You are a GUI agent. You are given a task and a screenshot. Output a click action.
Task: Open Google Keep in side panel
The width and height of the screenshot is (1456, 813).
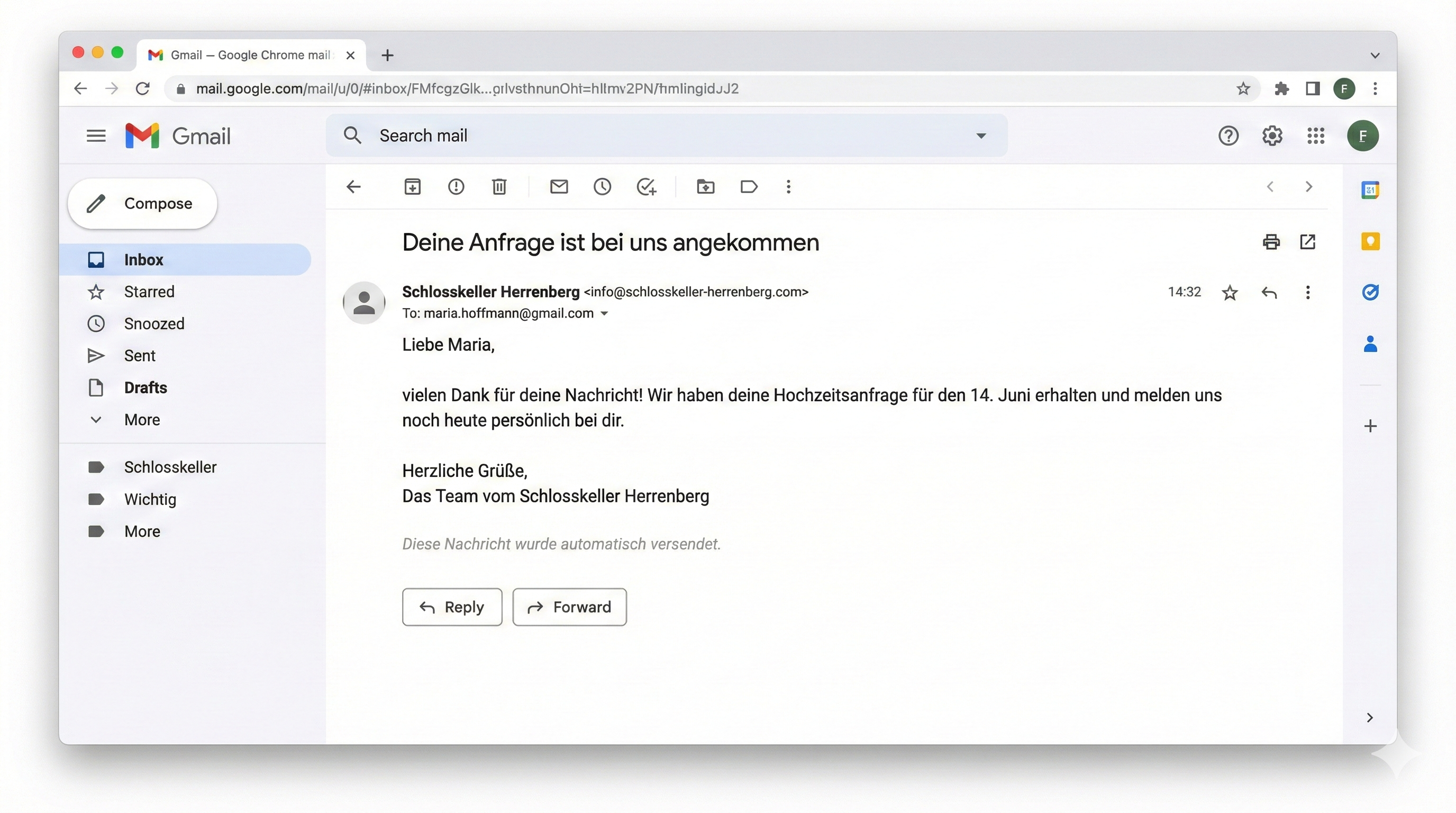(x=1370, y=241)
